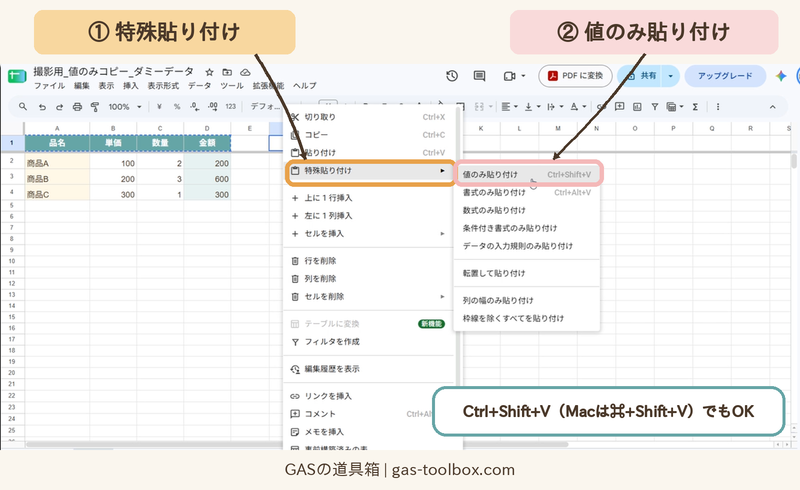Open the 123 number formats menu
The height and width of the screenshot is (490, 800).
231,107
